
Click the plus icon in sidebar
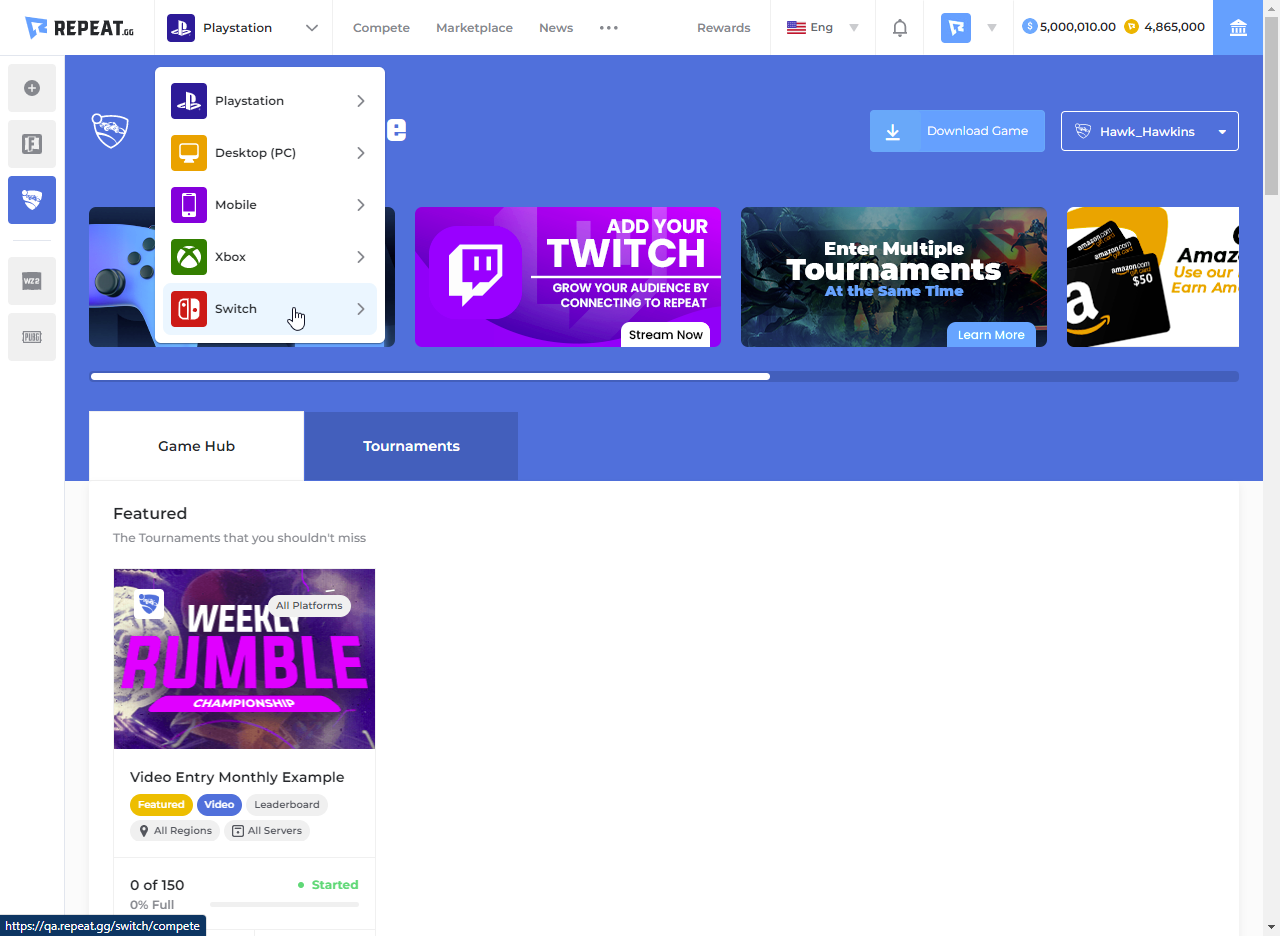[x=32, y=88]
